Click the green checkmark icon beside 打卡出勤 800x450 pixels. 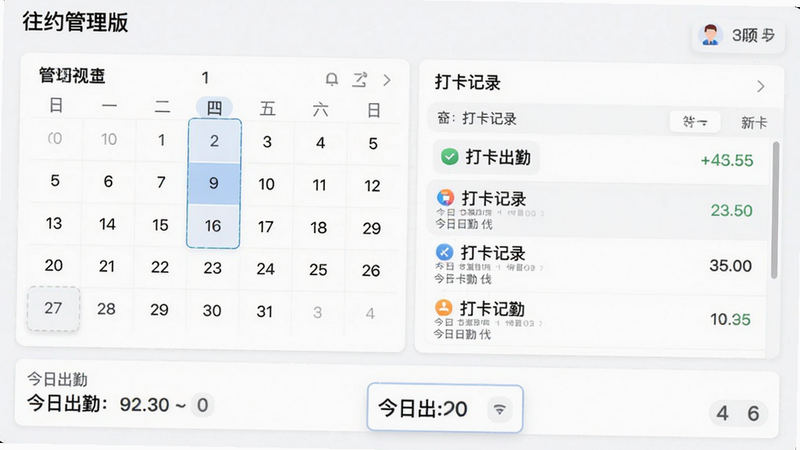[449, 157]
